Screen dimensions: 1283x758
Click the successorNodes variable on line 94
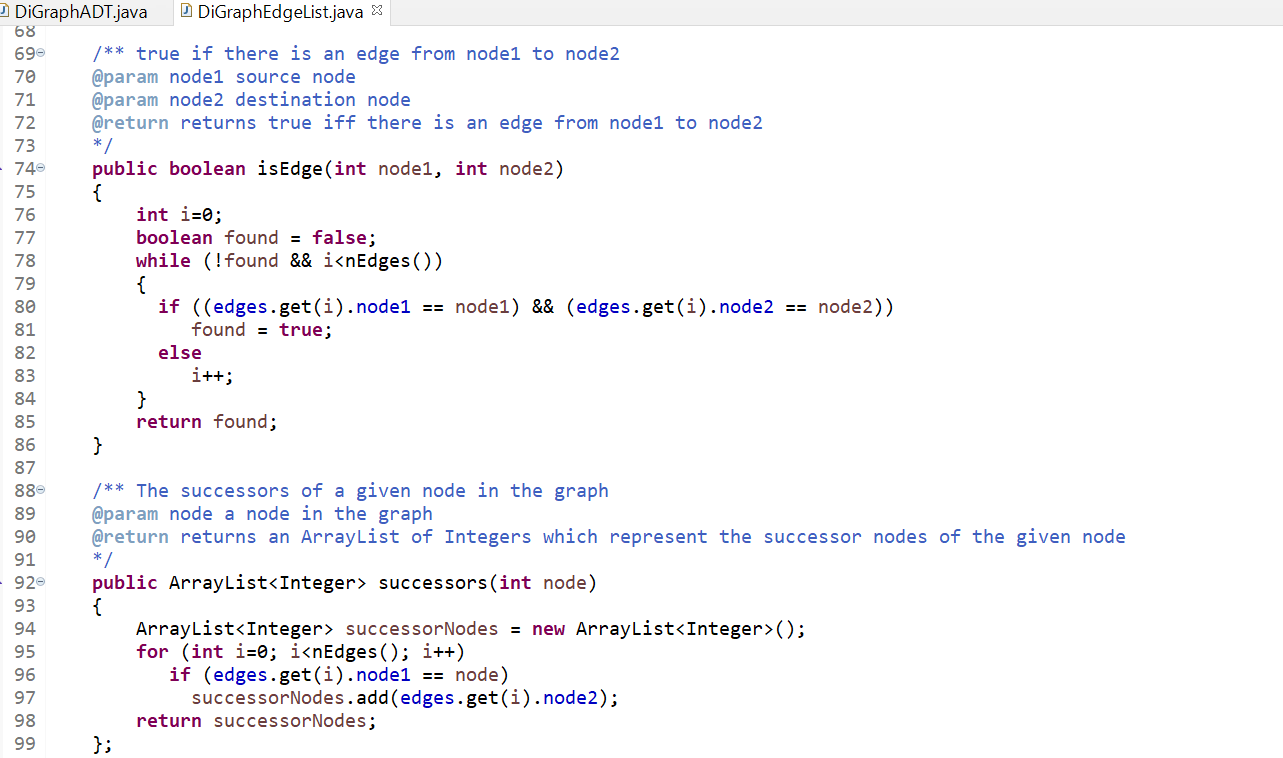[x=421, y=628]
